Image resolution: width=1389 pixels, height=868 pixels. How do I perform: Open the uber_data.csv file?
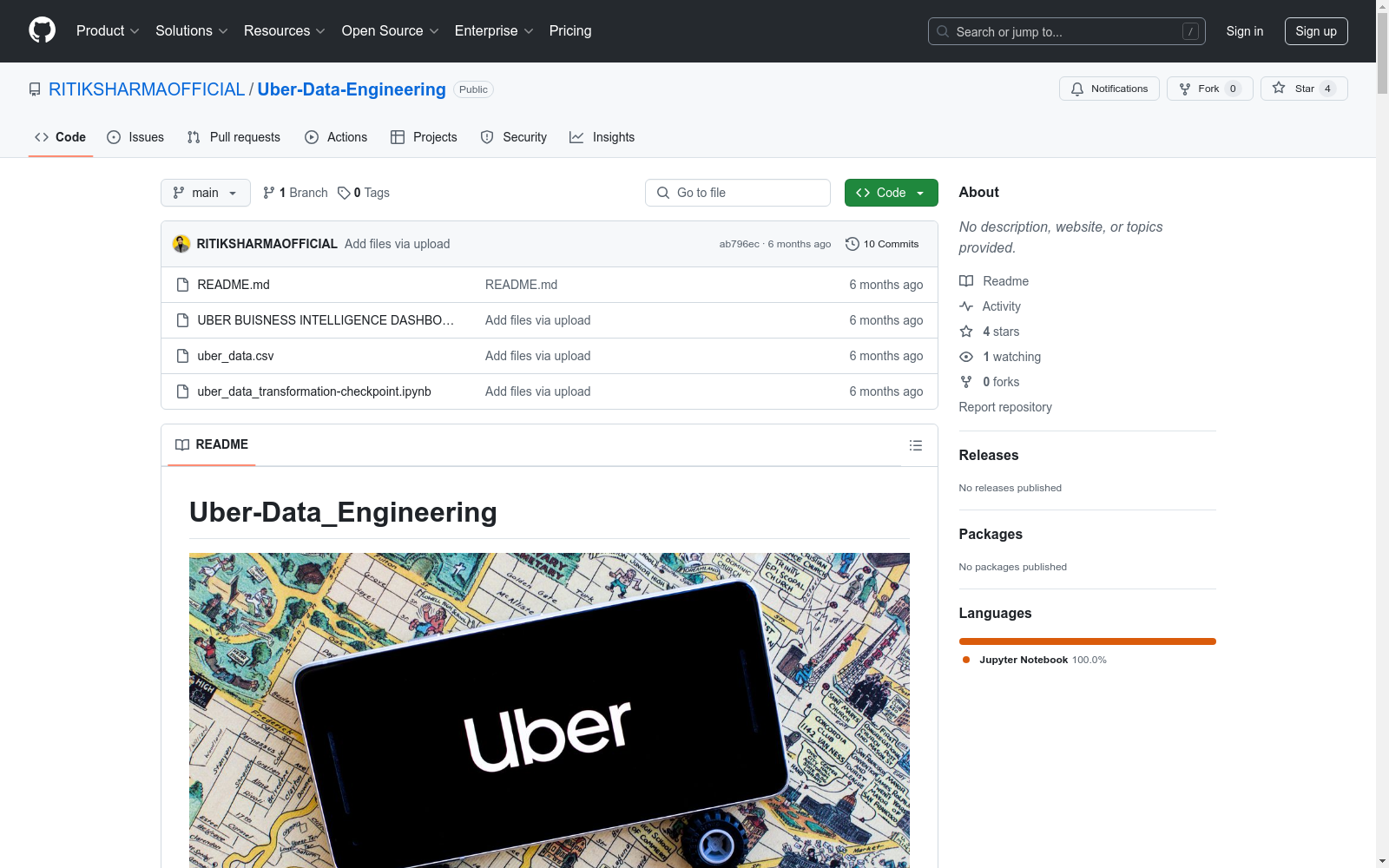235,356
